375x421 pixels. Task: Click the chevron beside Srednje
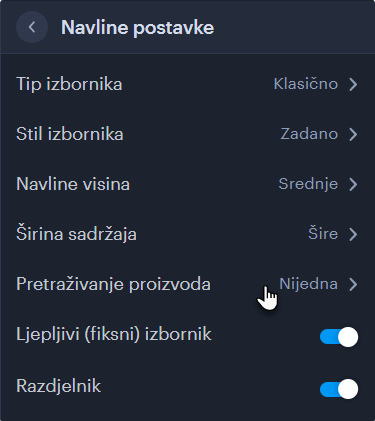coord(353,184)
